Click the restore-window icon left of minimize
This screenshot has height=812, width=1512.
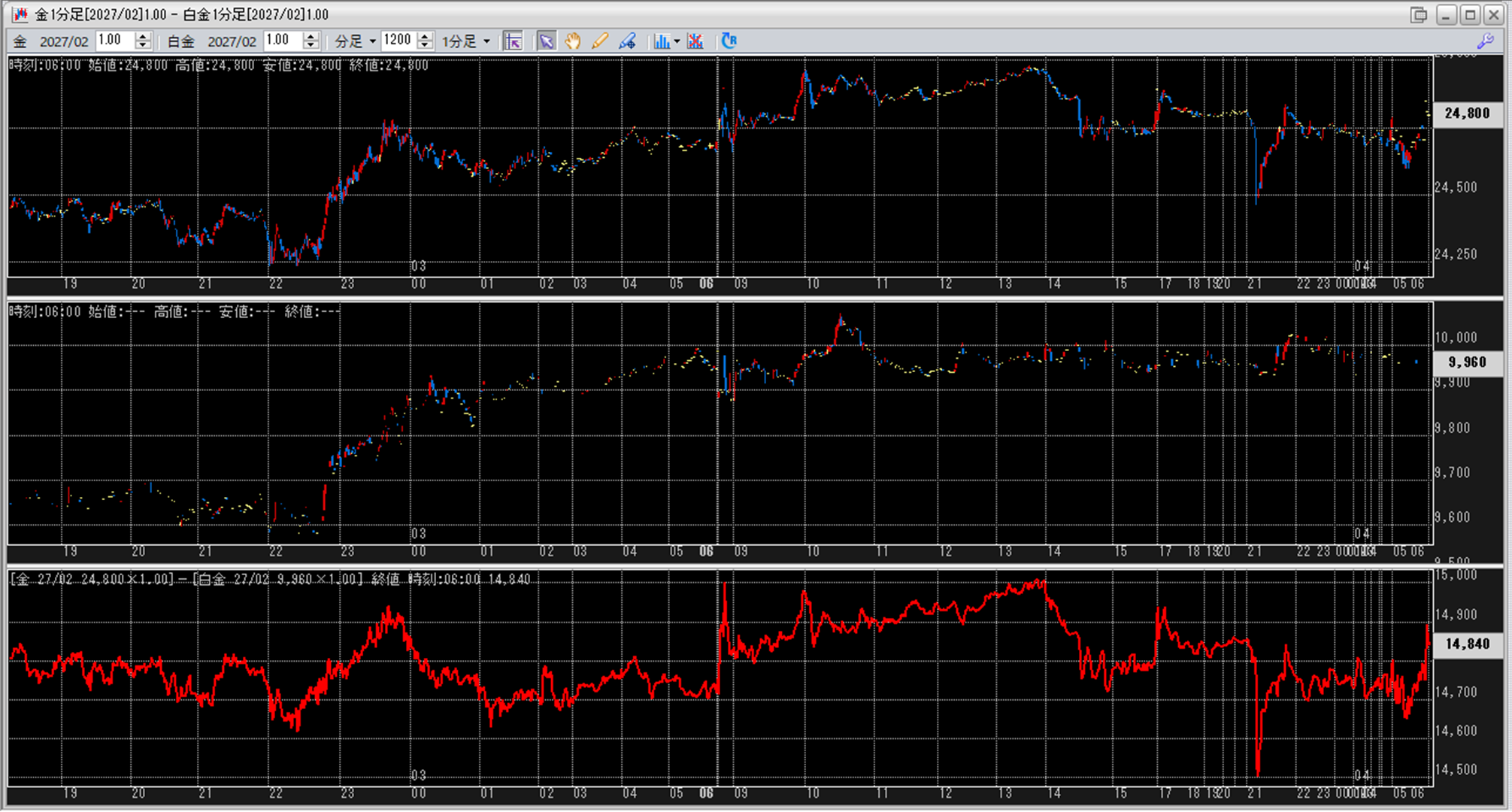point(1418,14)
